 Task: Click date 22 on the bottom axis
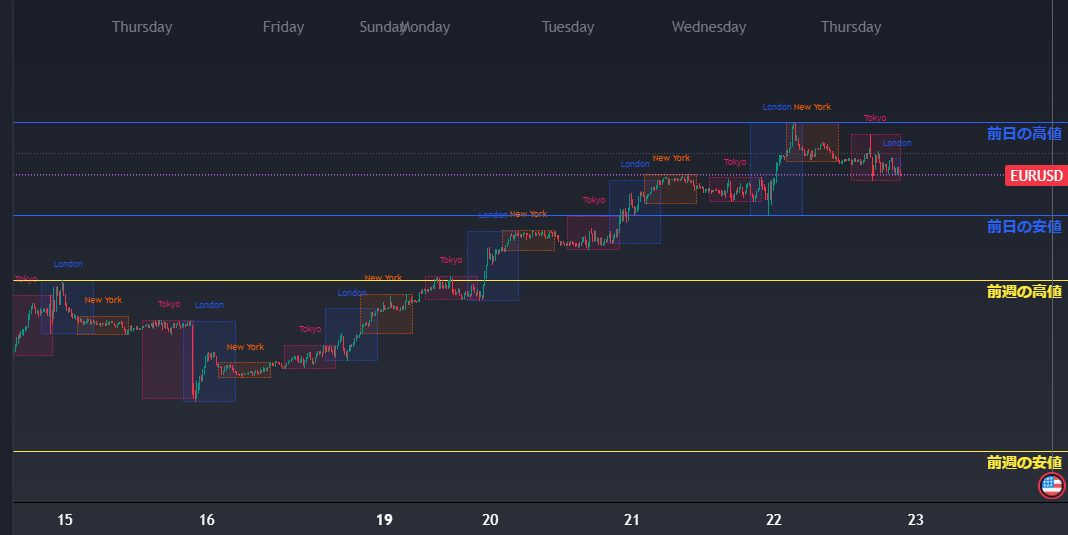click(x=774, y=520)
